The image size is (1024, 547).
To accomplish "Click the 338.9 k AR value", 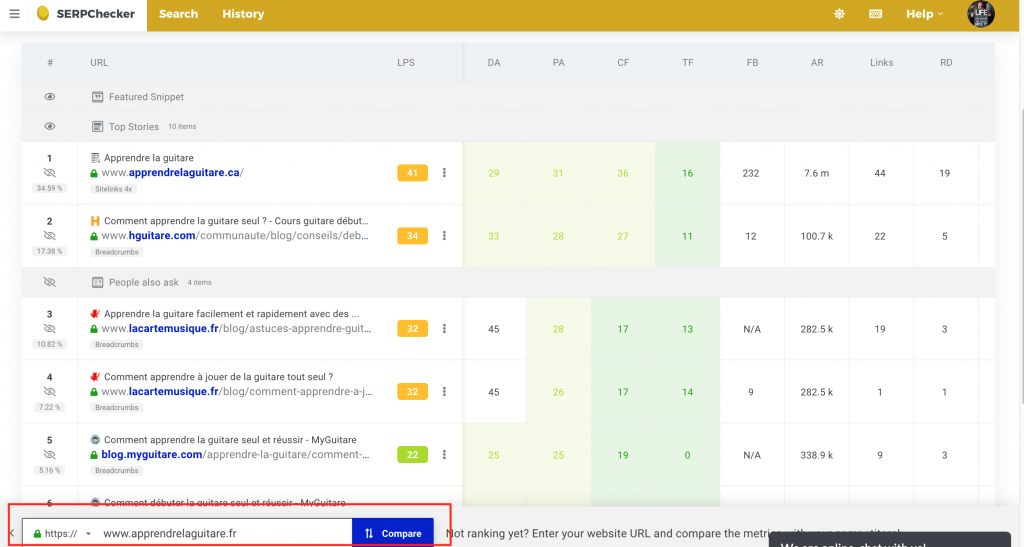I will [816, 455].
